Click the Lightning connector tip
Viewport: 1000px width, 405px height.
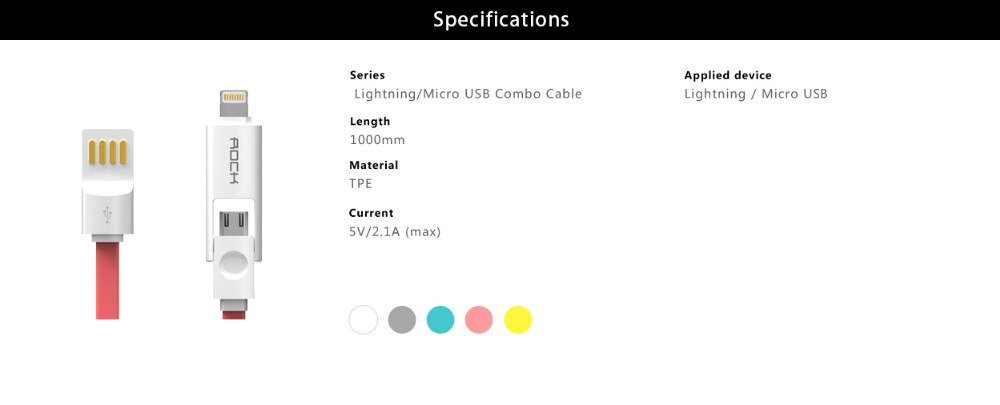[x=233, y=106]
